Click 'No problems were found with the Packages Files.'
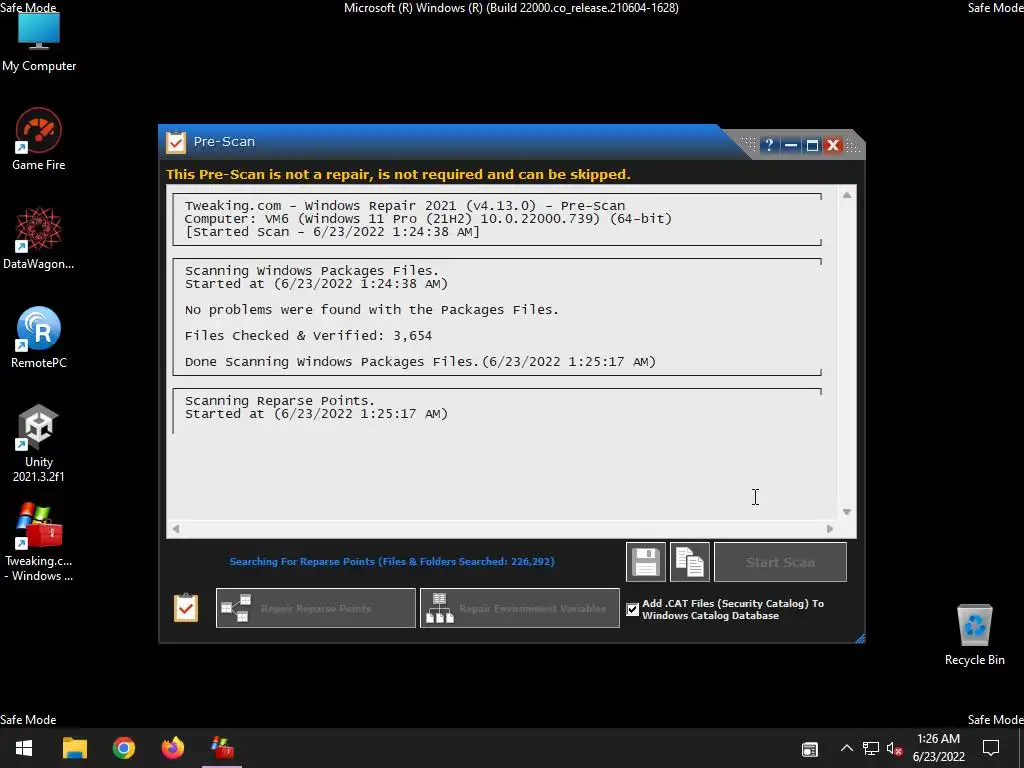This screenshot has height=768, width=1024. [x=372, y=310]
